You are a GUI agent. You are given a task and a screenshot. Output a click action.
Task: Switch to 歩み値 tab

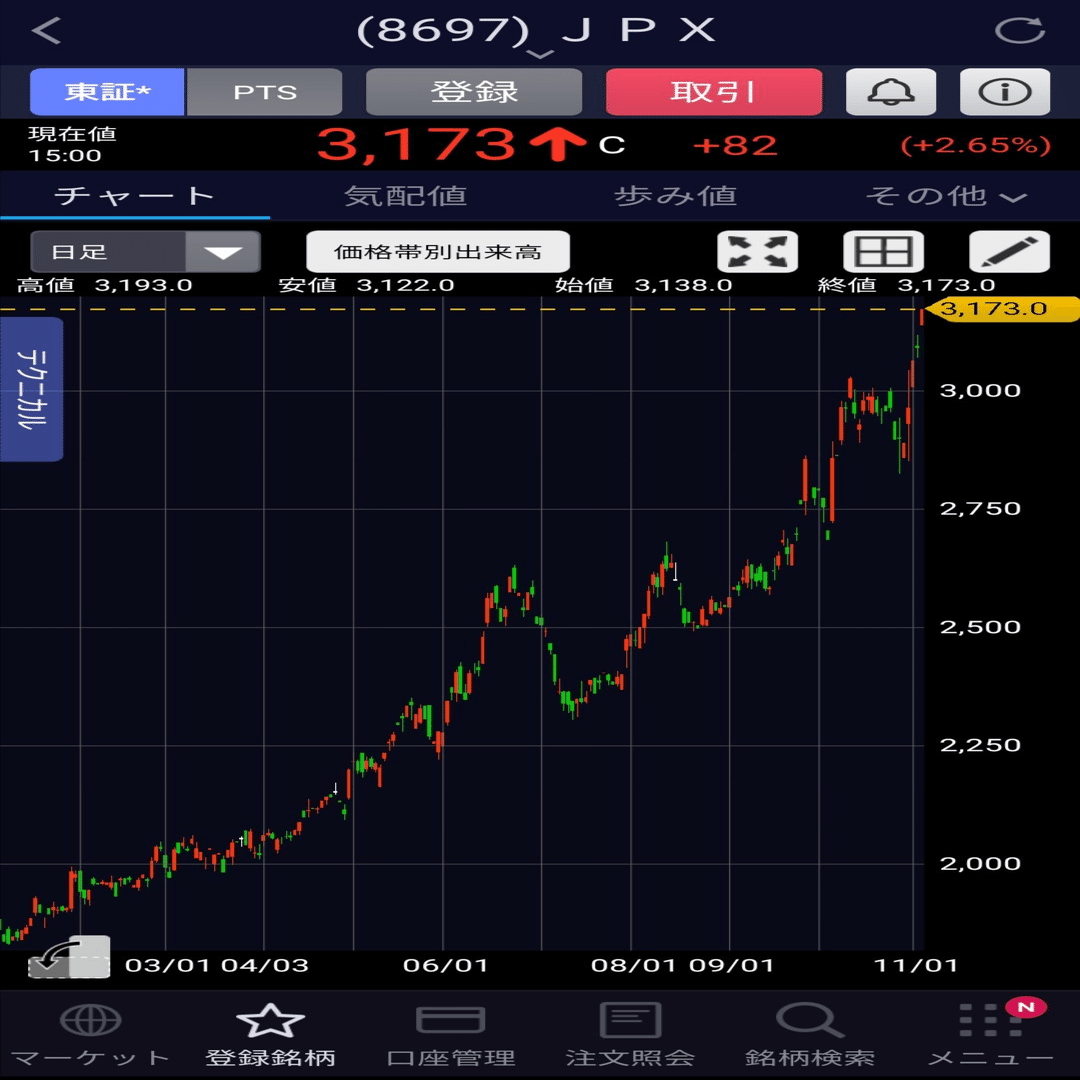coord(675,196)
